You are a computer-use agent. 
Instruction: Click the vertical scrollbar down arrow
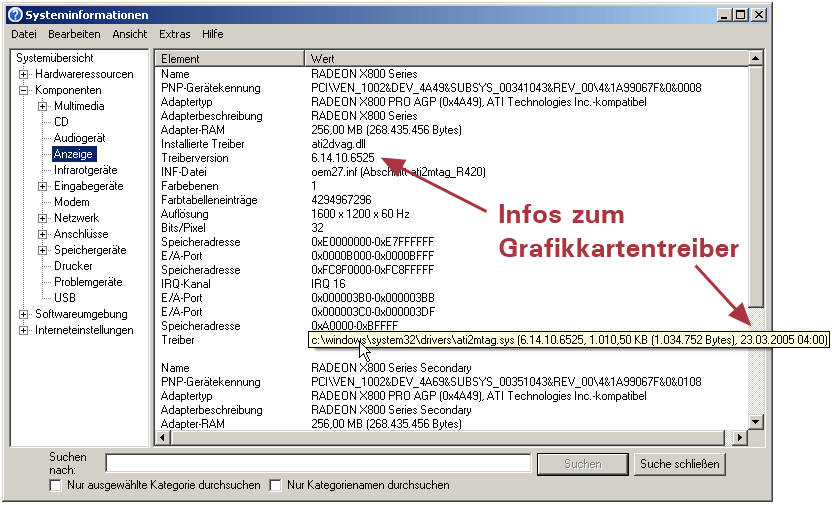tap(756, 422)
